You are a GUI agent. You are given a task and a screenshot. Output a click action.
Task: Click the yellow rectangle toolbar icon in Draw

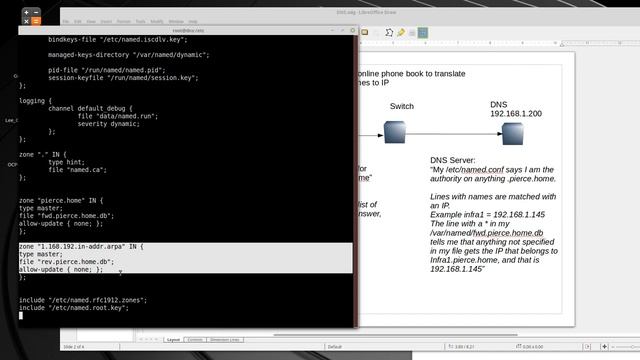pos(364,32)
